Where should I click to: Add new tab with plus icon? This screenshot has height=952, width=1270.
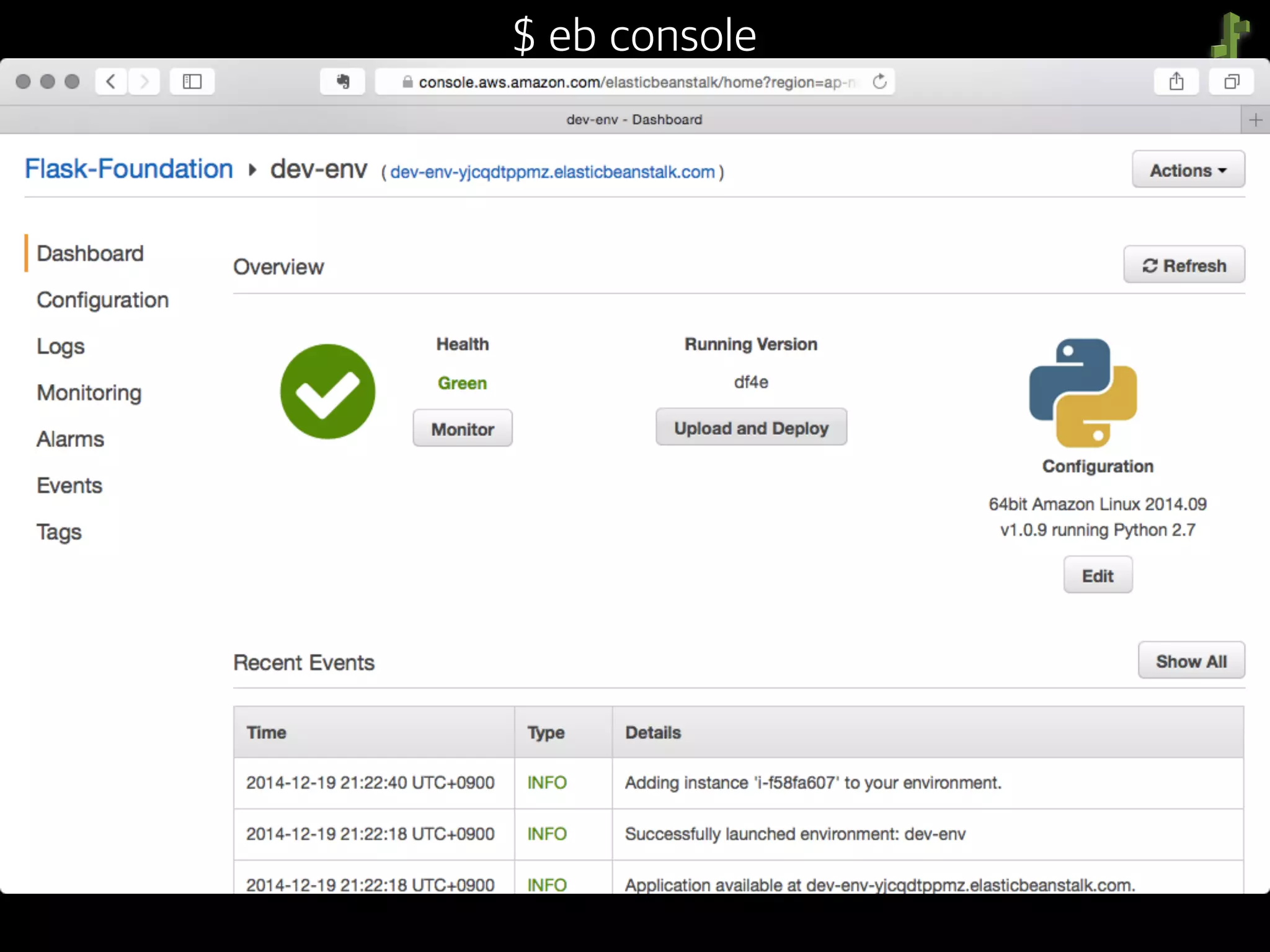[1256, 120]
